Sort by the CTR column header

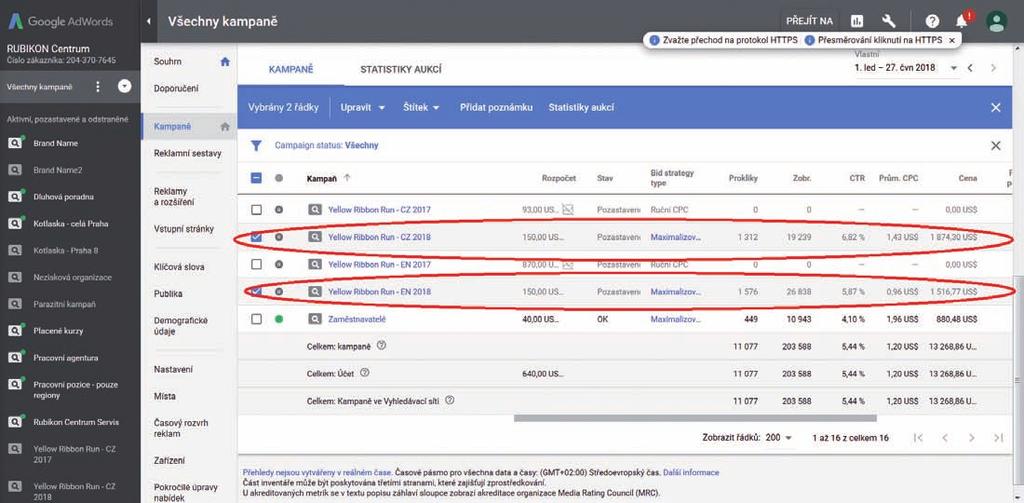coord(856,178)
